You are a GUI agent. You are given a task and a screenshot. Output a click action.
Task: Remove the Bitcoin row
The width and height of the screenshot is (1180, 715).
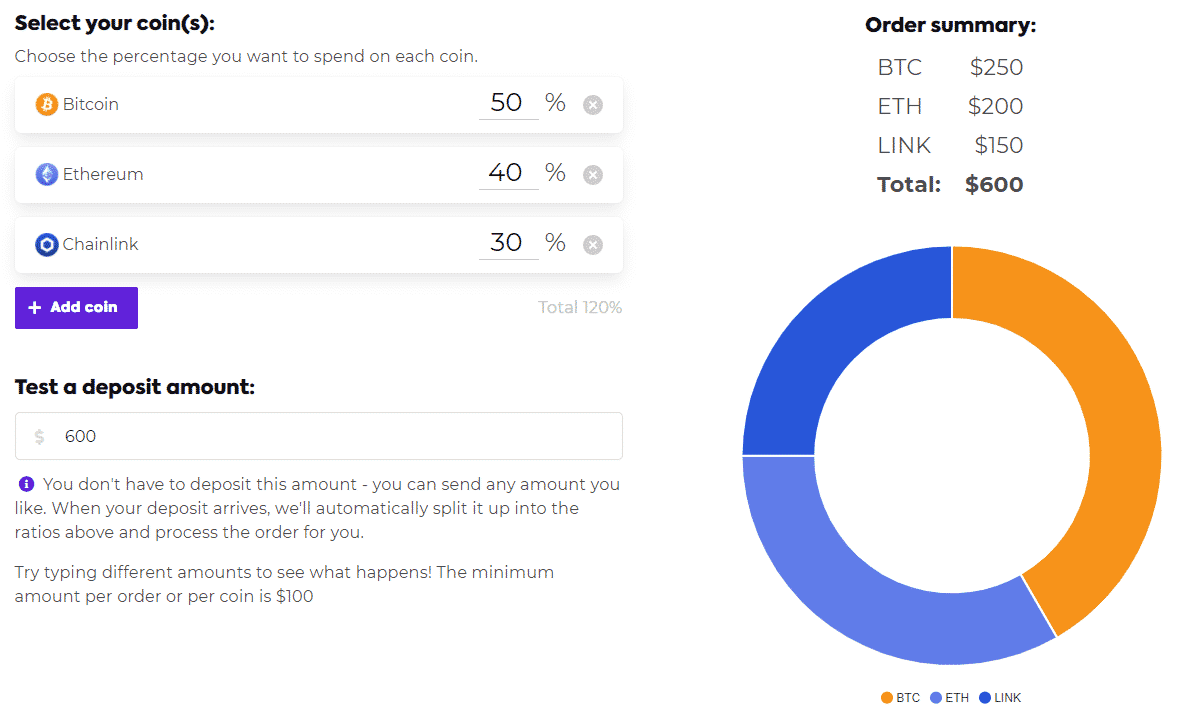pos(593,105)
